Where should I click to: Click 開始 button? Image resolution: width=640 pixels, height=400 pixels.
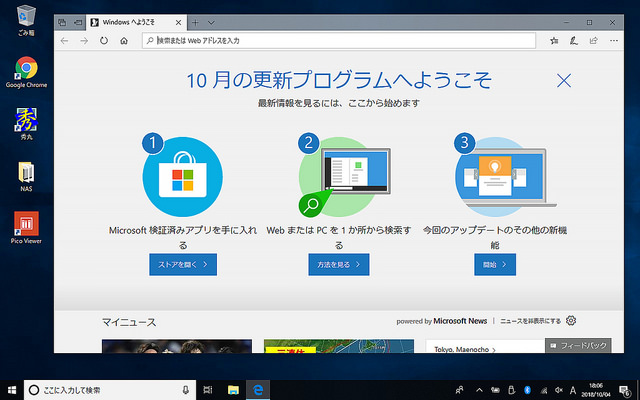495,264
